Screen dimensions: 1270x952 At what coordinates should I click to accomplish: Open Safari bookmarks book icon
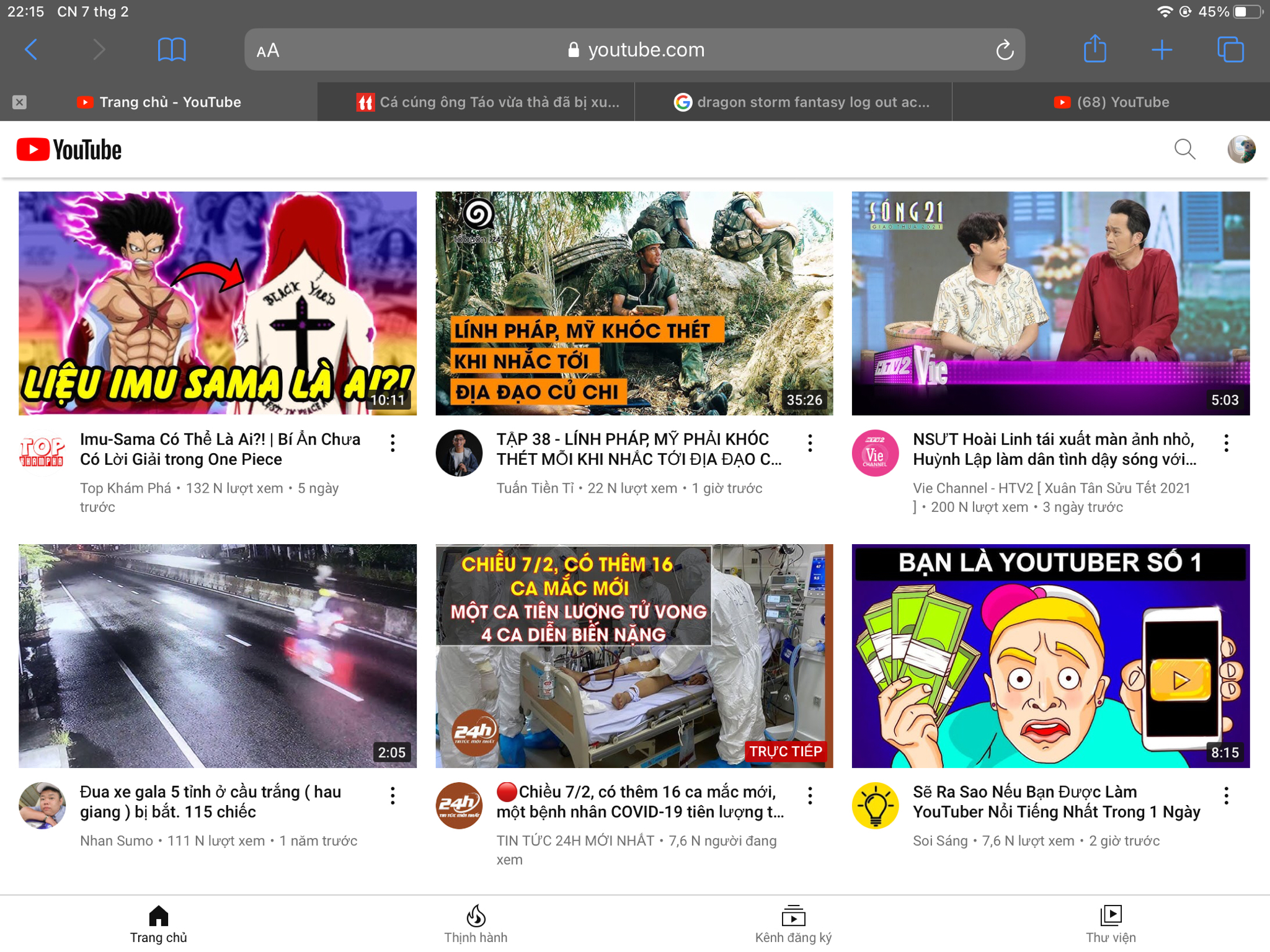(172, 50)
